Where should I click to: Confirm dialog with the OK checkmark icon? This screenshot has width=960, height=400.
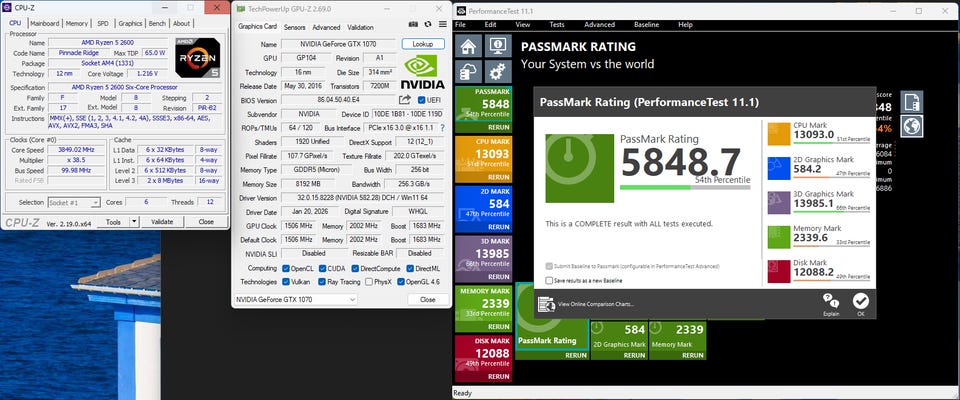861,301
